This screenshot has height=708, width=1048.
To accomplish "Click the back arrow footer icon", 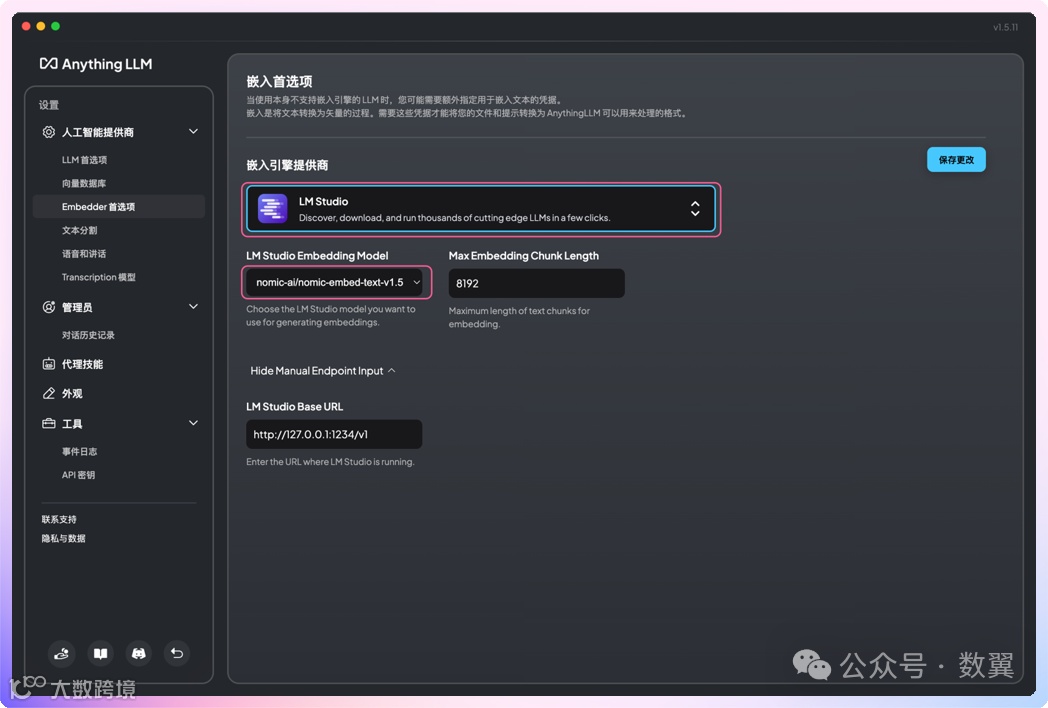I will [177, 653].
